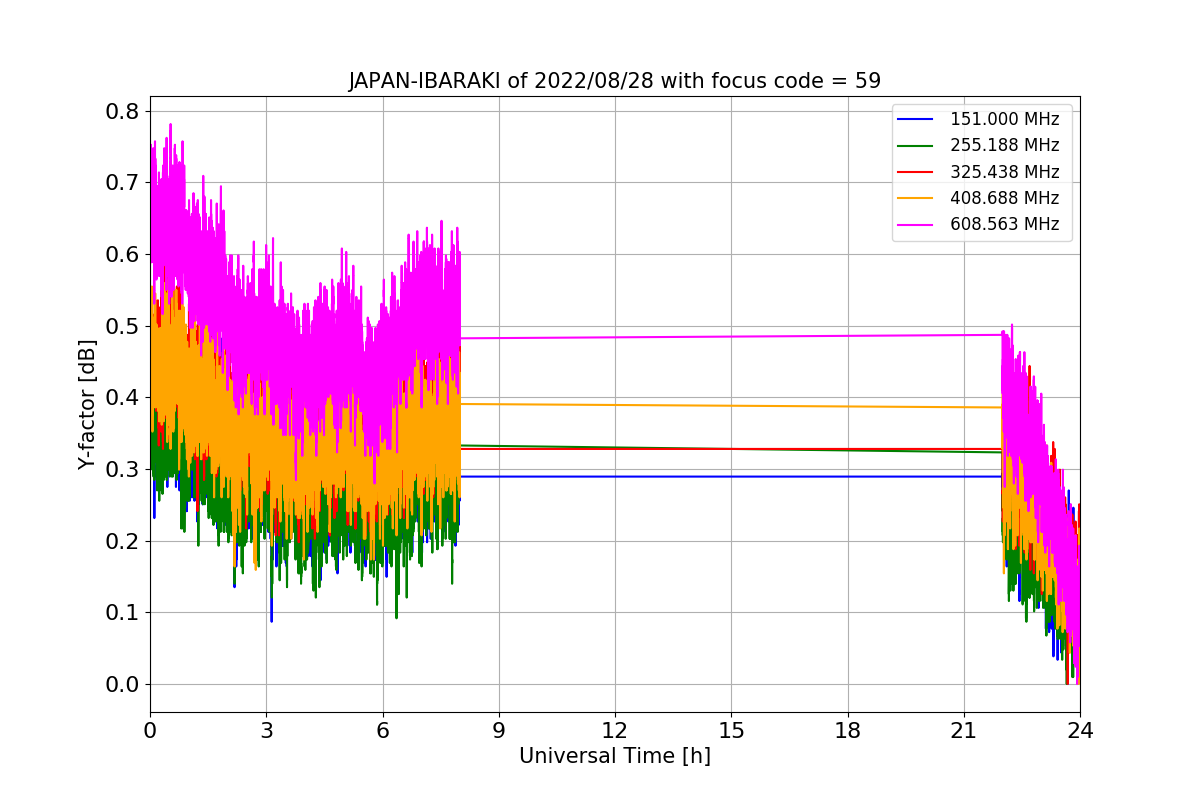The image size is (1200, 800).
Task: Click the y-axis tick label 0.0
Action: click(x=123, y=685)
